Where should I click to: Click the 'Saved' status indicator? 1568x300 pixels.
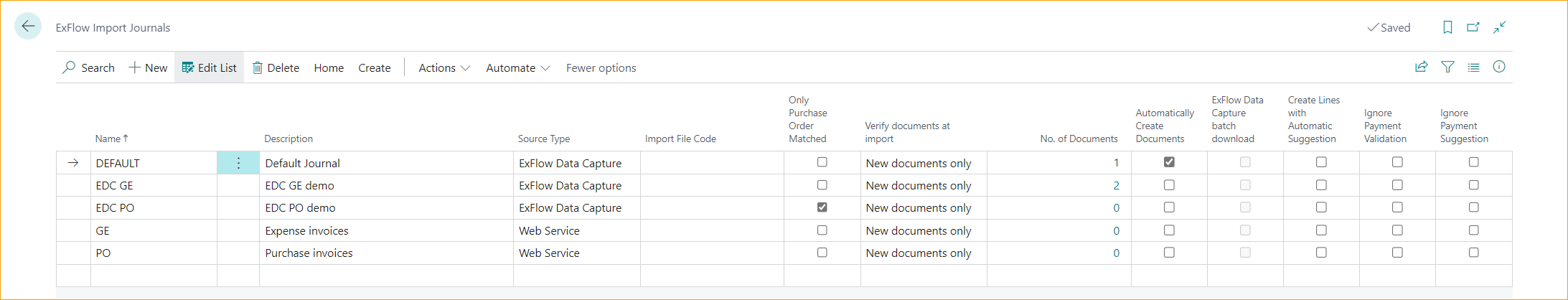[1389, 27]
